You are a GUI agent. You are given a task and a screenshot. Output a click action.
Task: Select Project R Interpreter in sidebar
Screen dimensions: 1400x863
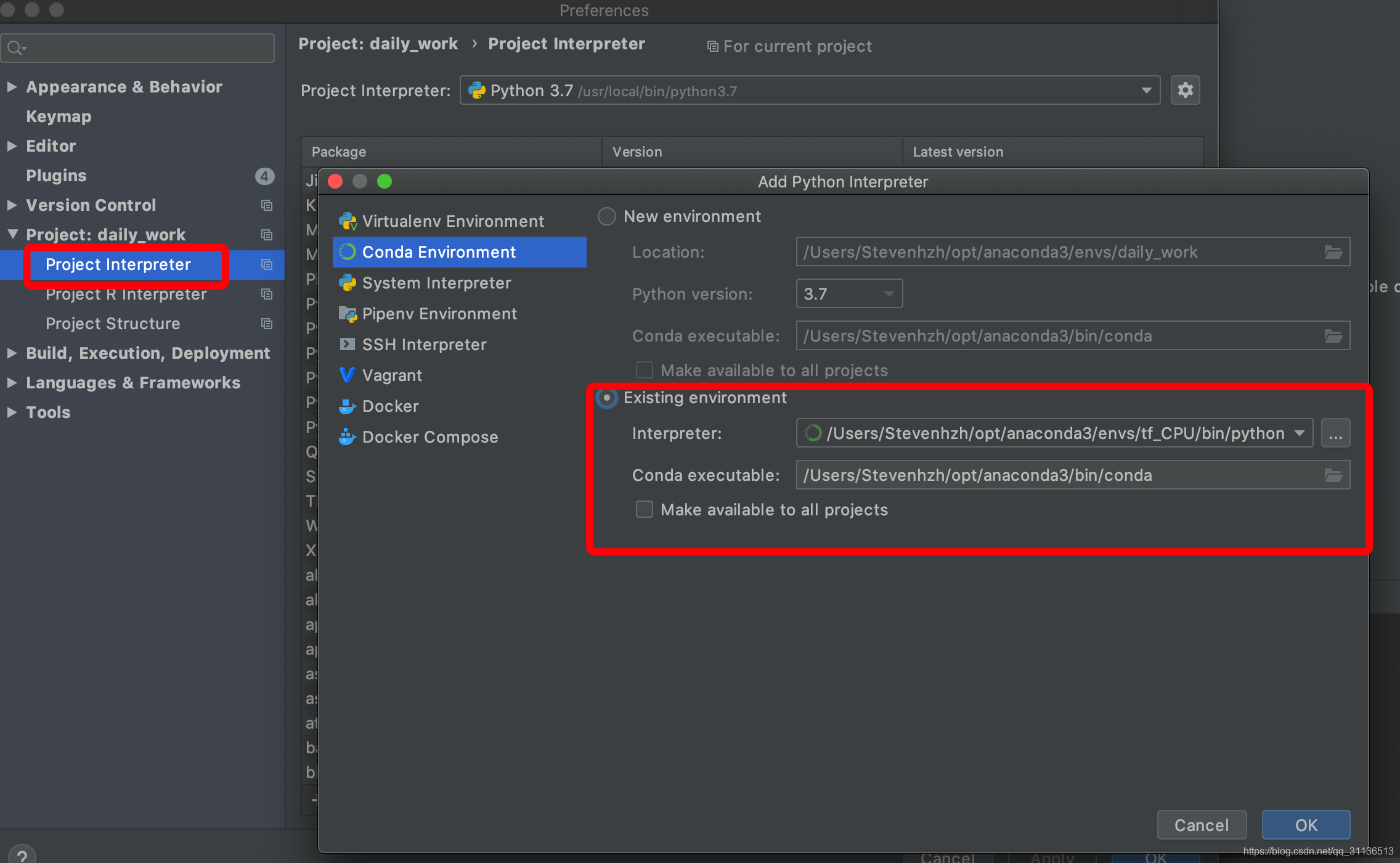pyautogui.click(x=126, y=294)
